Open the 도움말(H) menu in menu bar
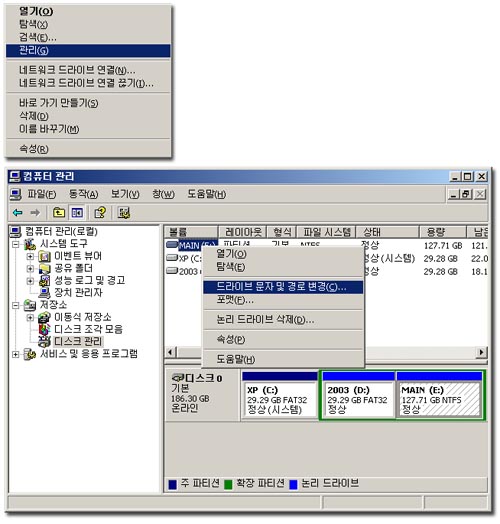 tap(207, 194)
